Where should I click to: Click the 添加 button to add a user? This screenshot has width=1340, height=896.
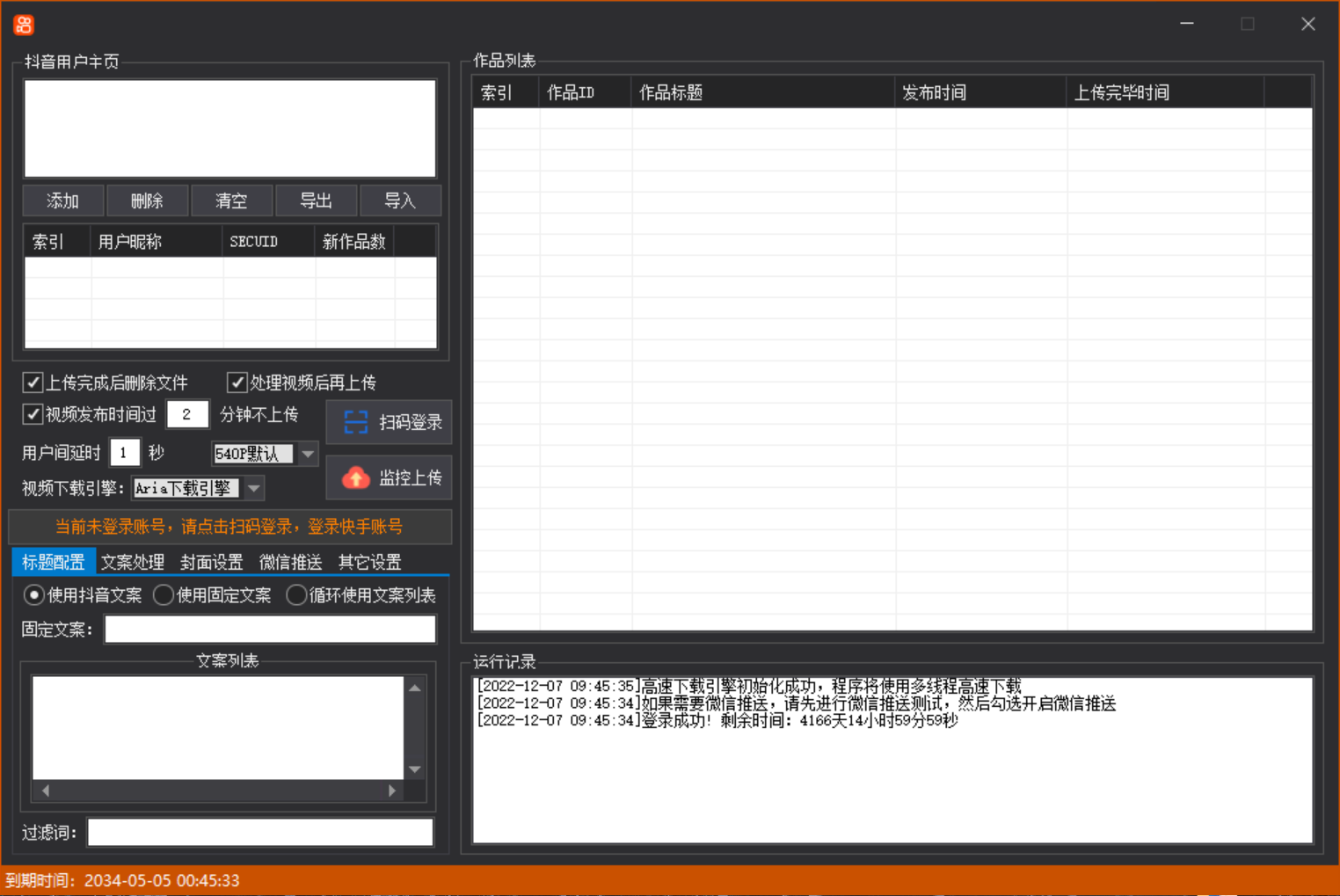(62, 200)
